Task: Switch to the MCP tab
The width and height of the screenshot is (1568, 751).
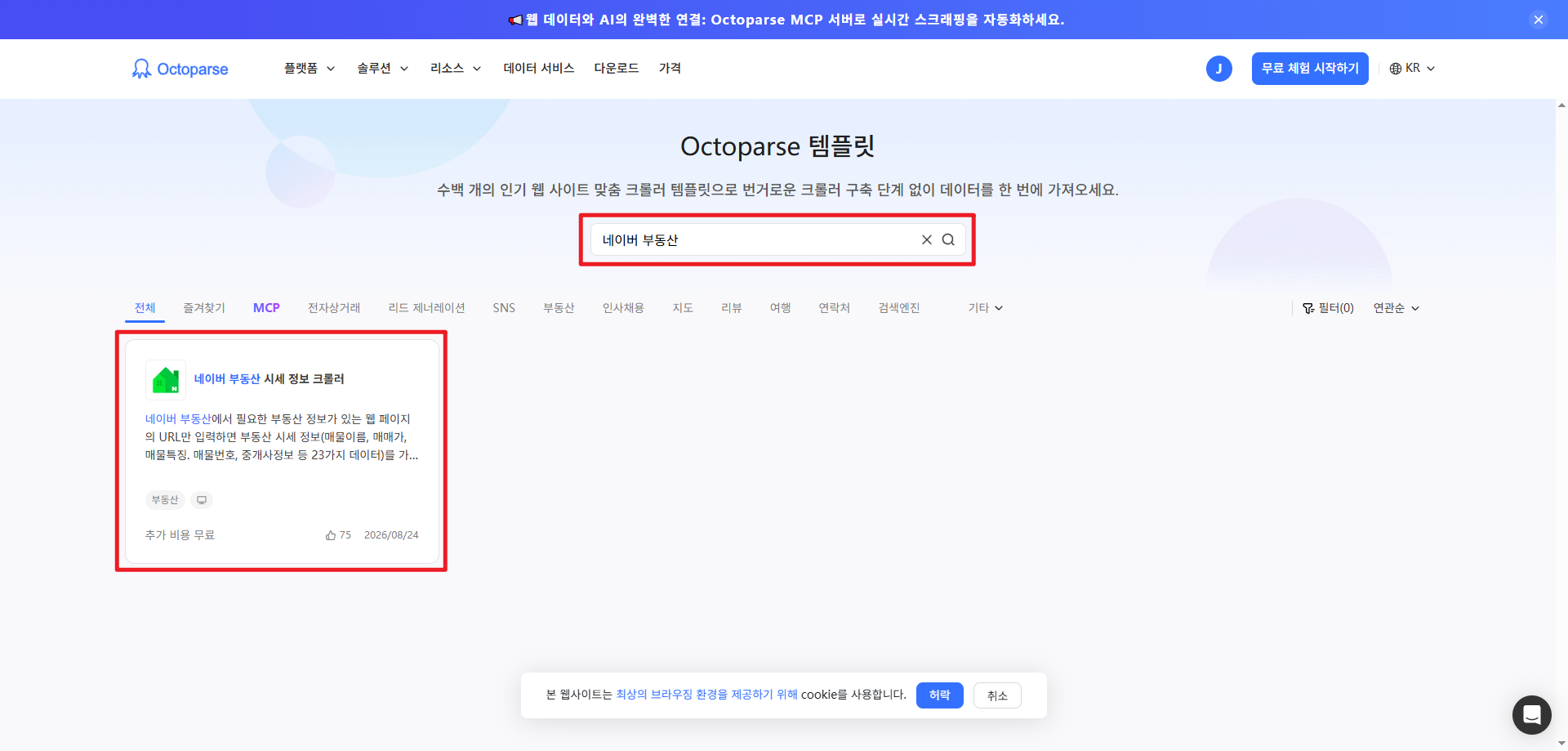Action: (x=266, y=308)
